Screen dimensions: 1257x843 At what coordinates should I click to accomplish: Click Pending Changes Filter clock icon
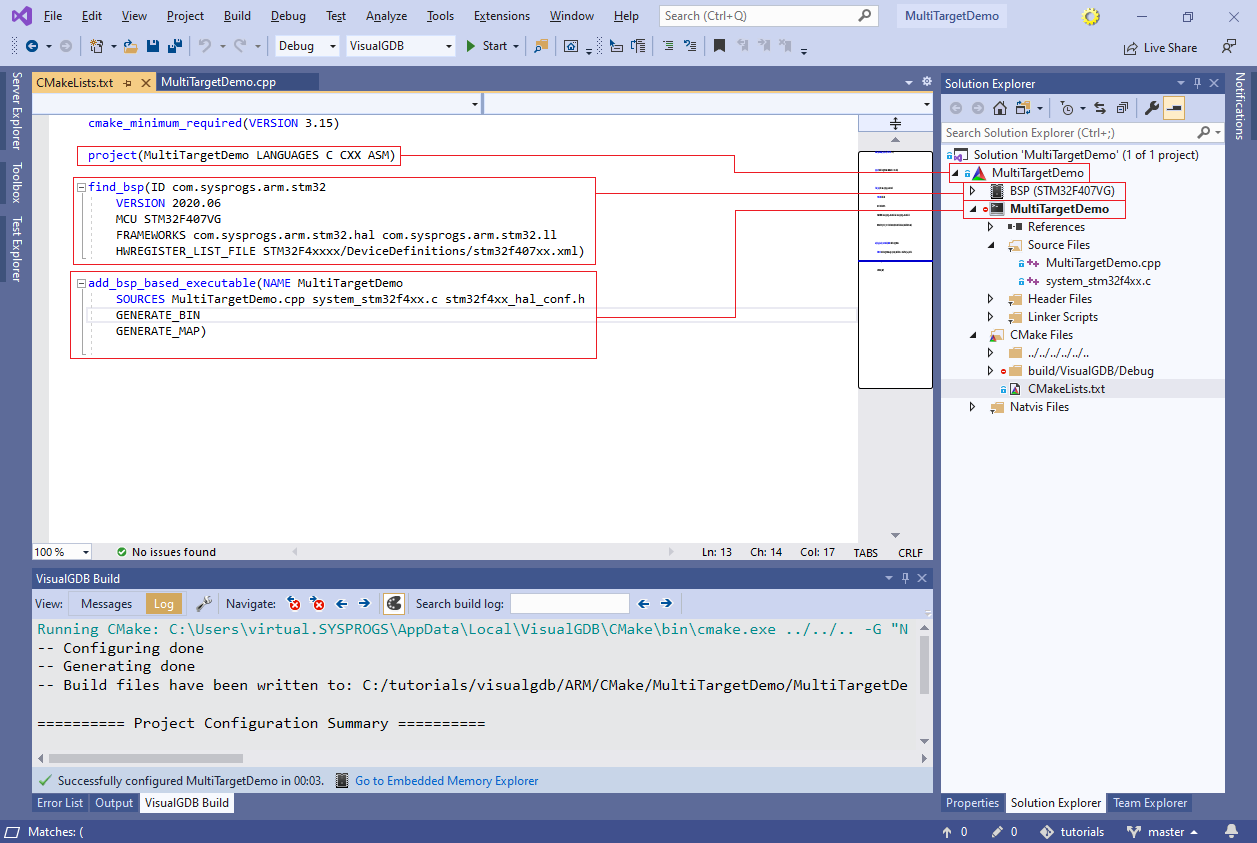point(1067,108)
